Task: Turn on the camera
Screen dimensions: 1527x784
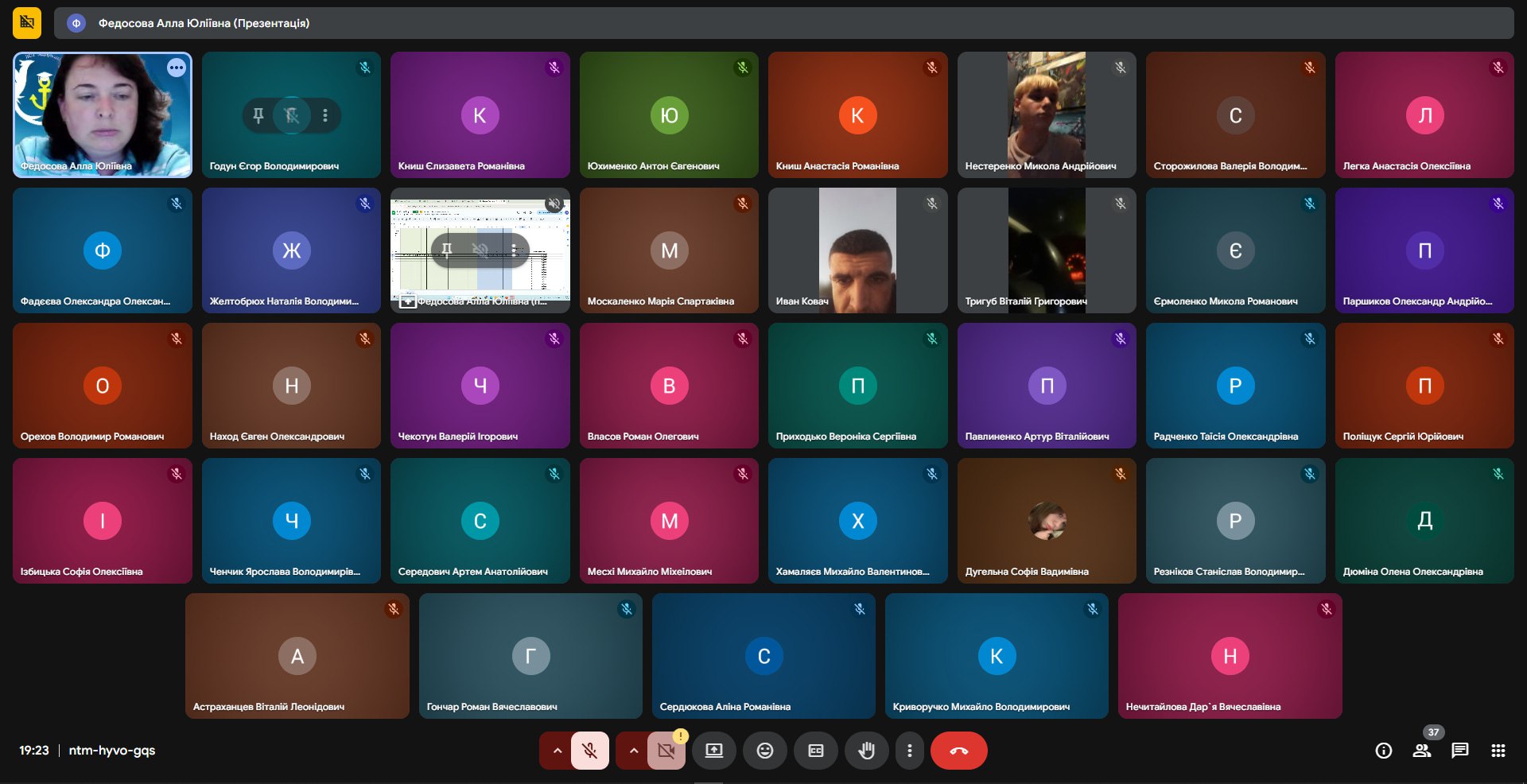Action: pyautogui.click(x=666, y=751)
